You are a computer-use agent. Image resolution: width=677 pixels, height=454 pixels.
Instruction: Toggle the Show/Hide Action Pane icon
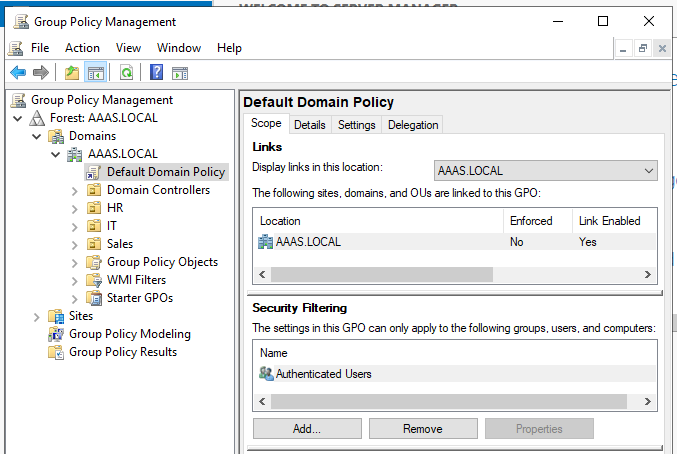tap(180, 73)
